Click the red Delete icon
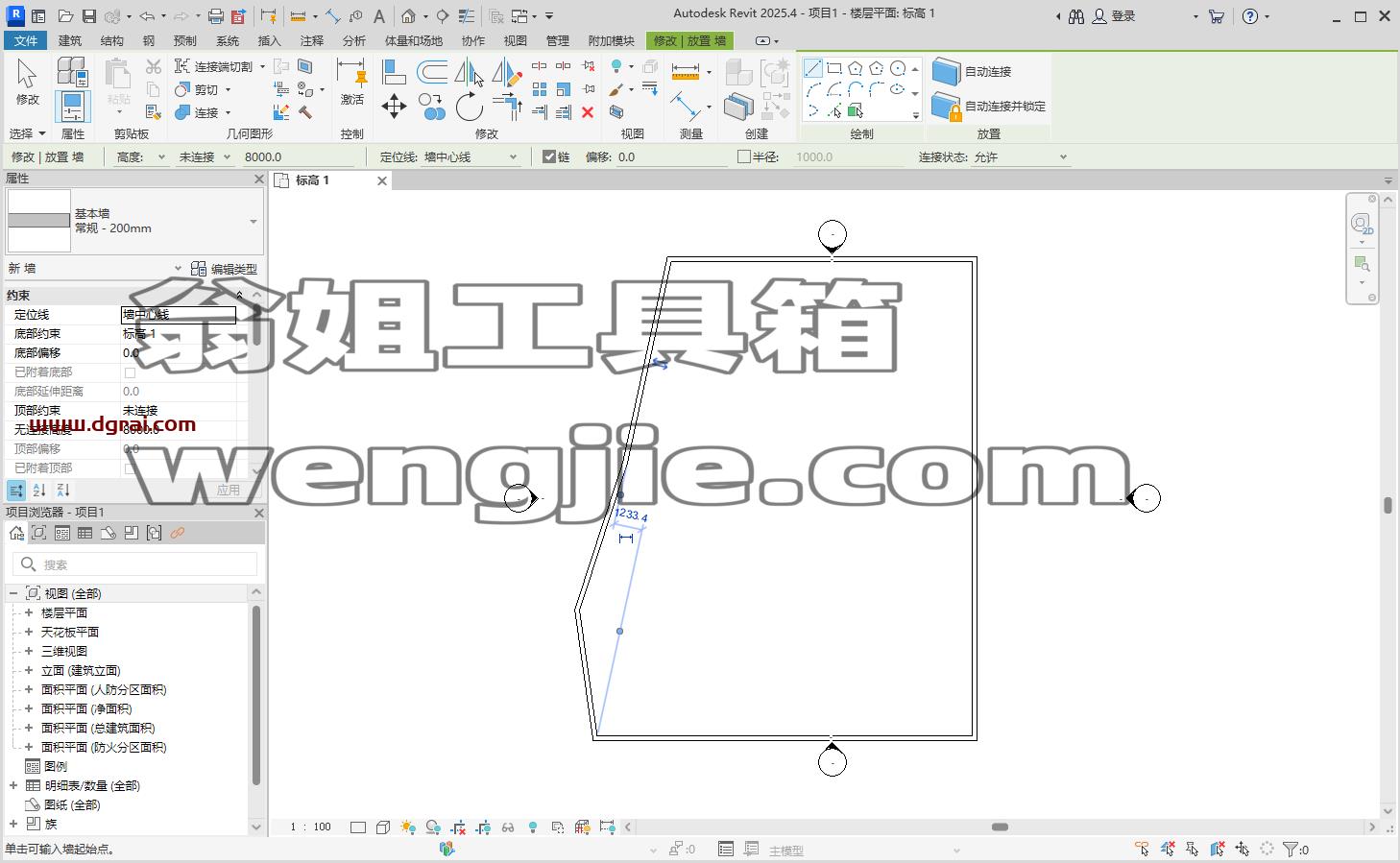This screenshot has height=863, width=1400. (588, 112)
